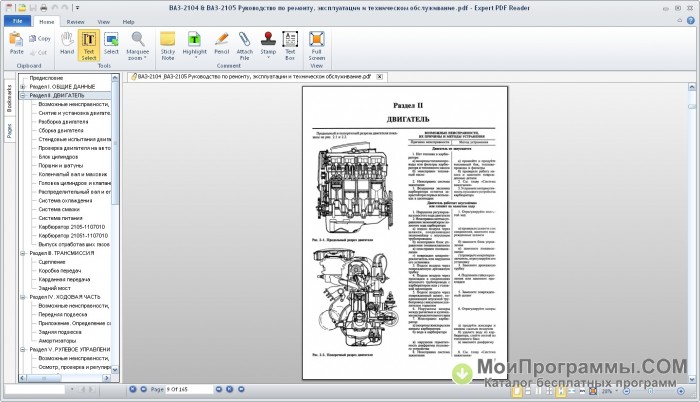Click the Print icon in quick access bar
This screenshot has width=700, height=402.
(43, 8)
